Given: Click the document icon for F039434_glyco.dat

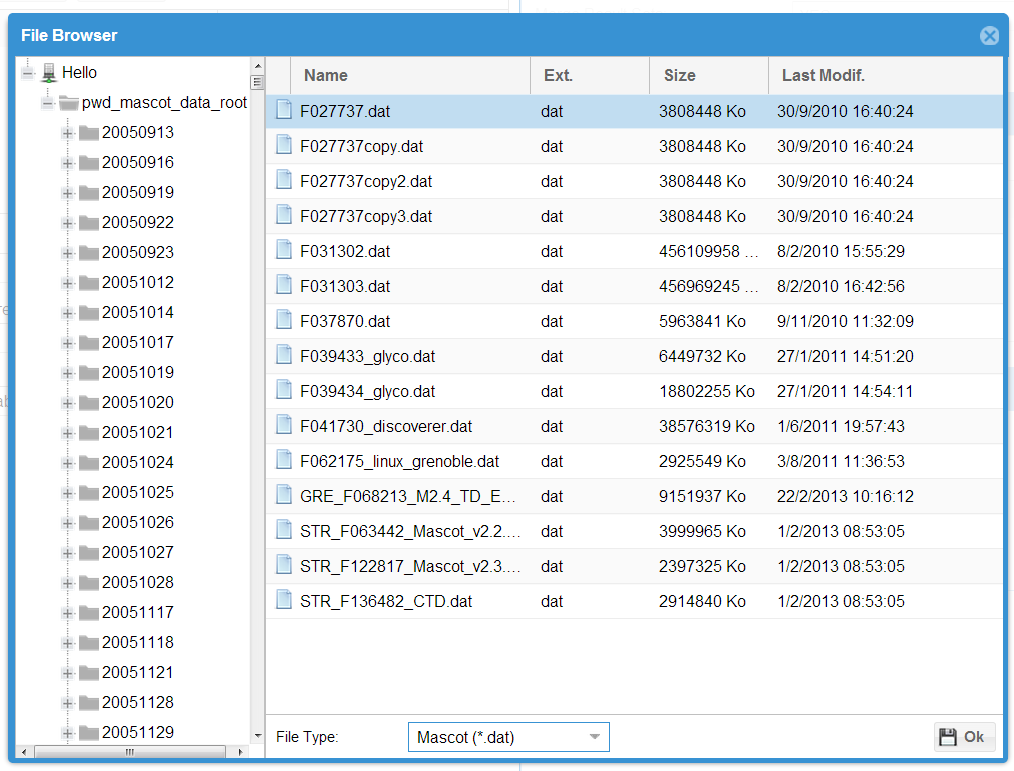Looking at the screenshot, I should tap(284, 391).
